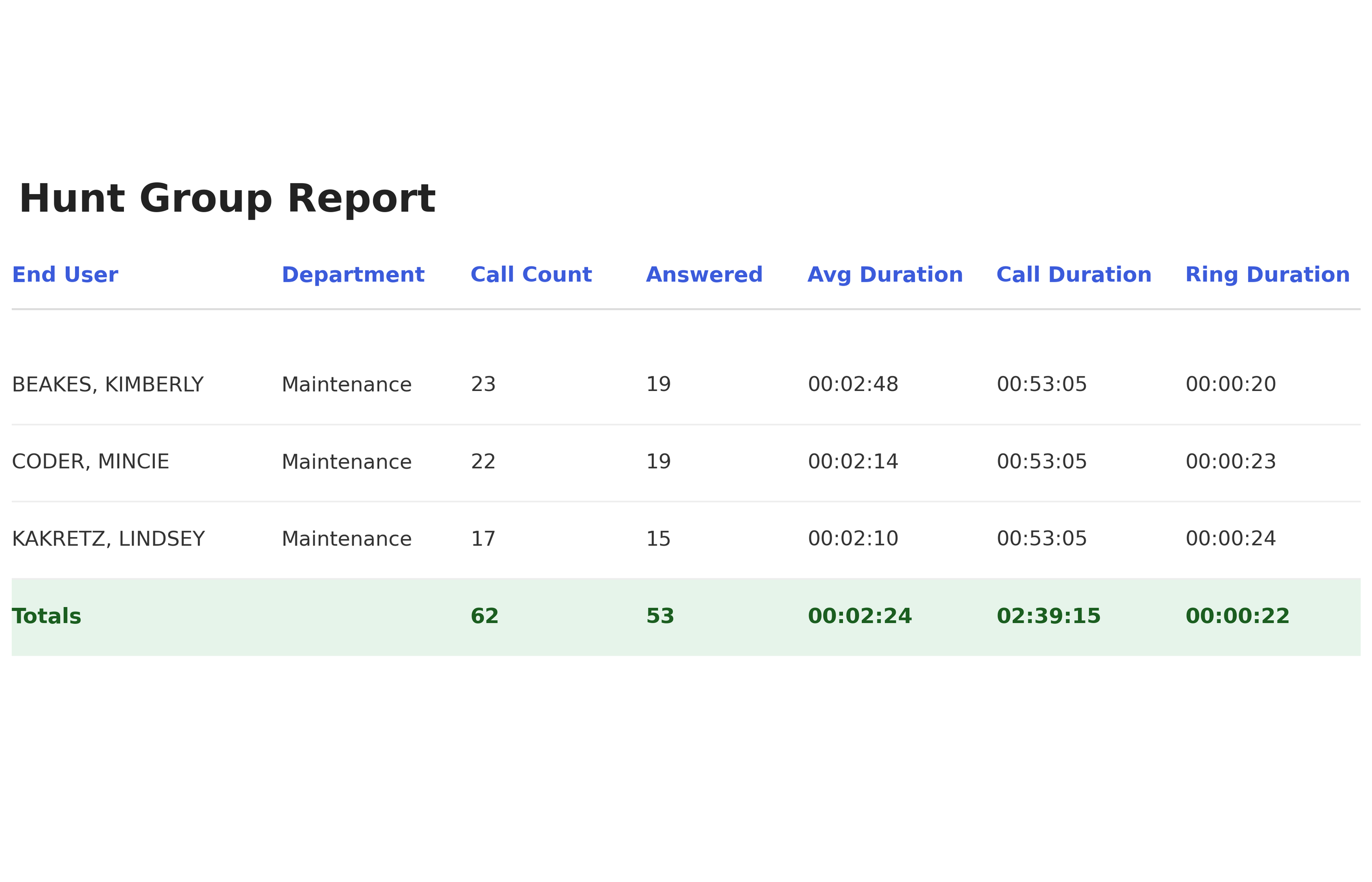Select the Answered column header
The image size is (1372, 882).
[x=704, y=275]
